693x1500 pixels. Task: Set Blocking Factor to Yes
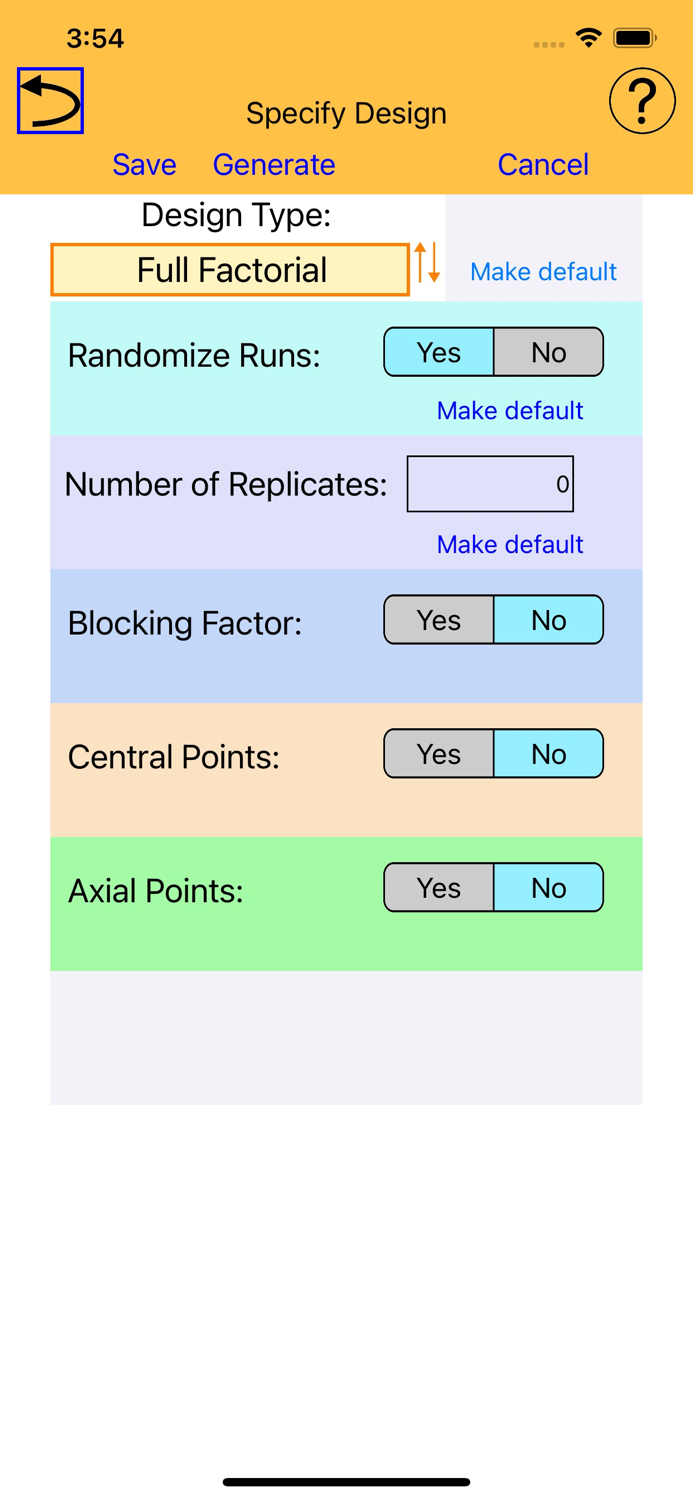tap(440, 620)
